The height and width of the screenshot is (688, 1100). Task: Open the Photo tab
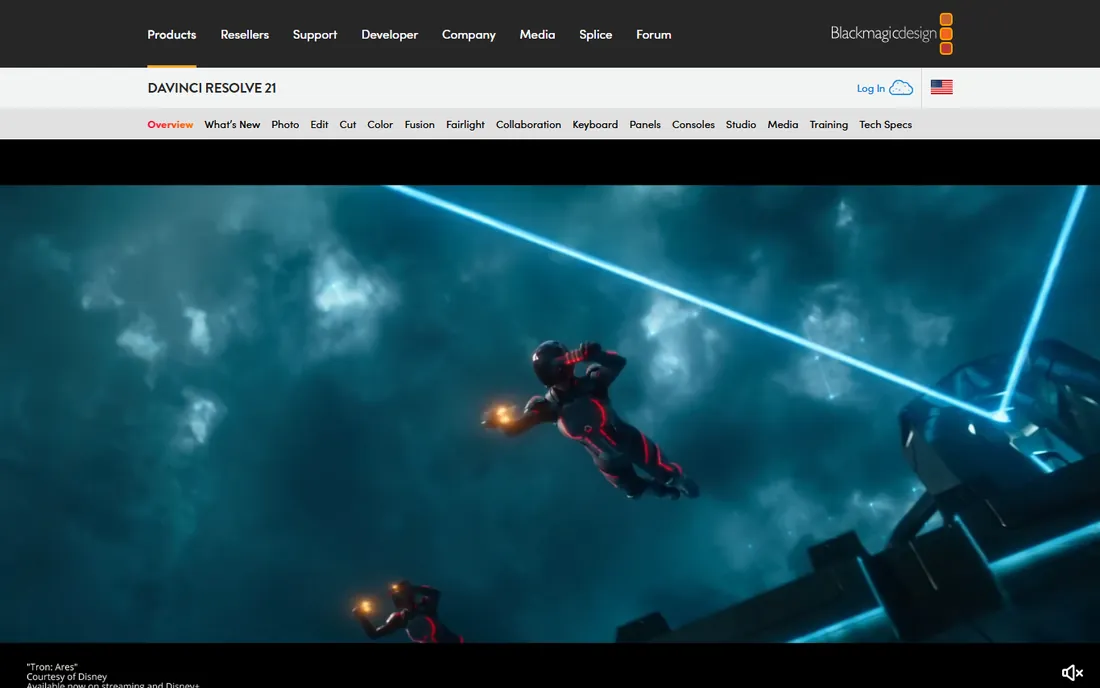[x=286, y=124]
